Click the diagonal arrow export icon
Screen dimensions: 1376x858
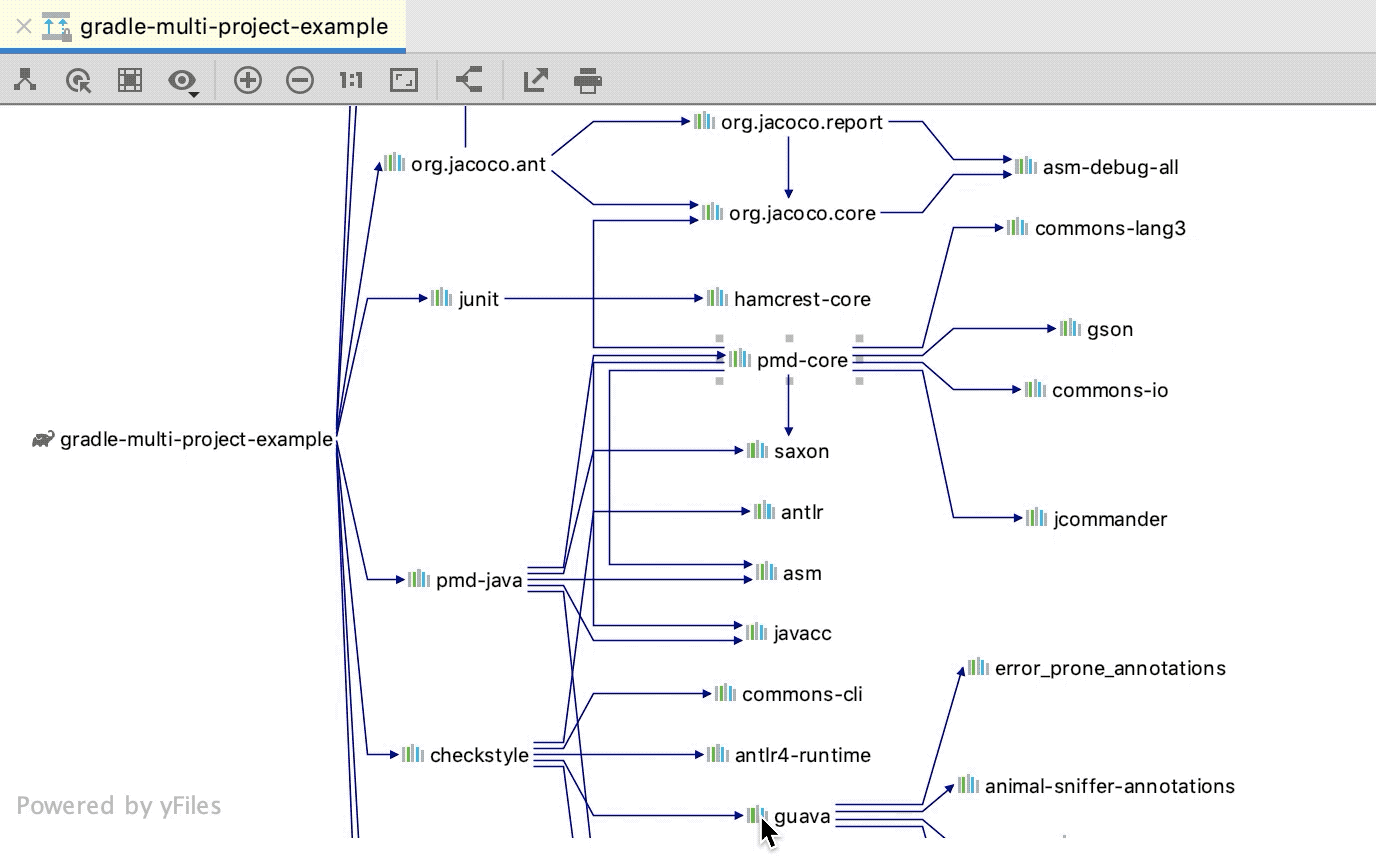coord(535,81)
